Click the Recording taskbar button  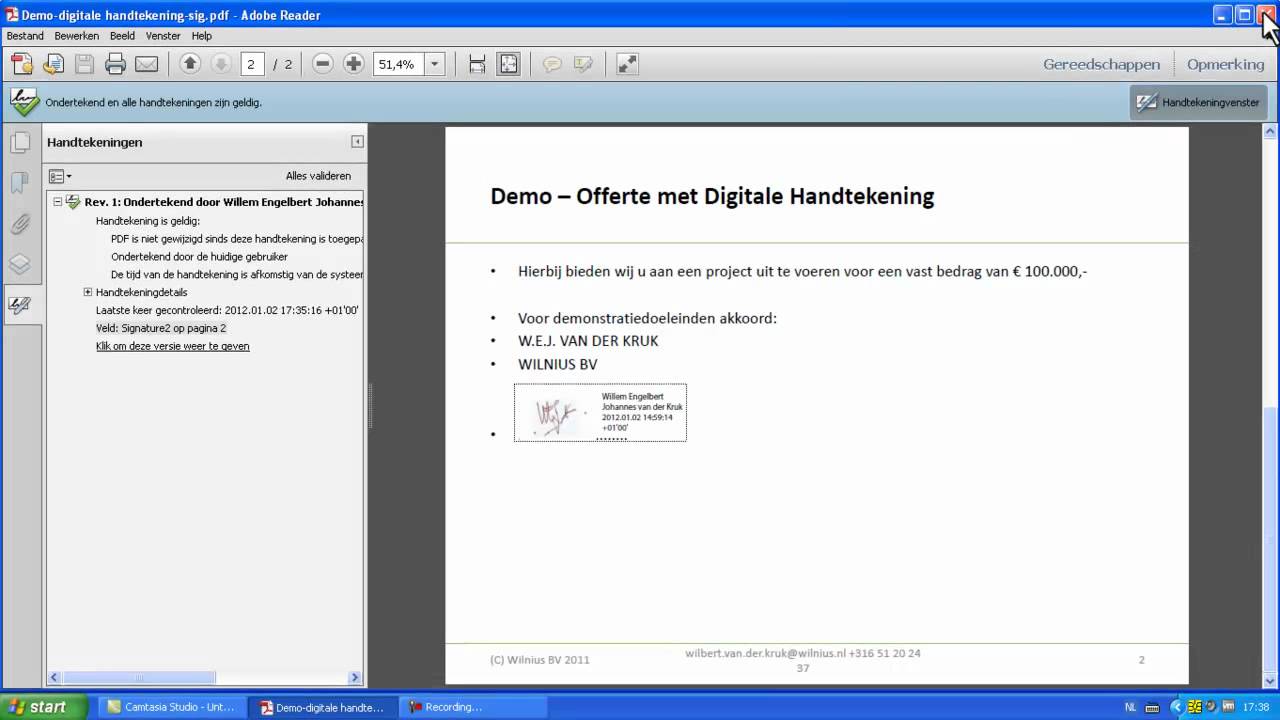472,707
